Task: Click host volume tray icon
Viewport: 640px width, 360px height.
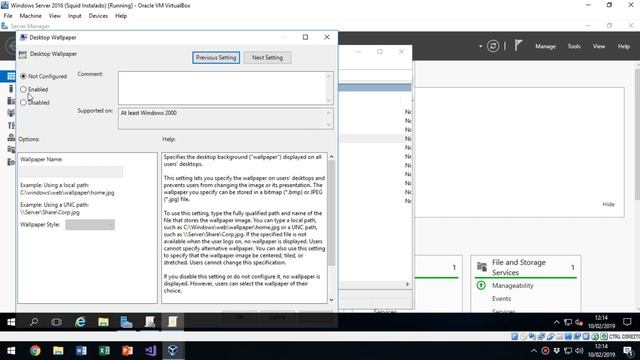Action: 579,351
